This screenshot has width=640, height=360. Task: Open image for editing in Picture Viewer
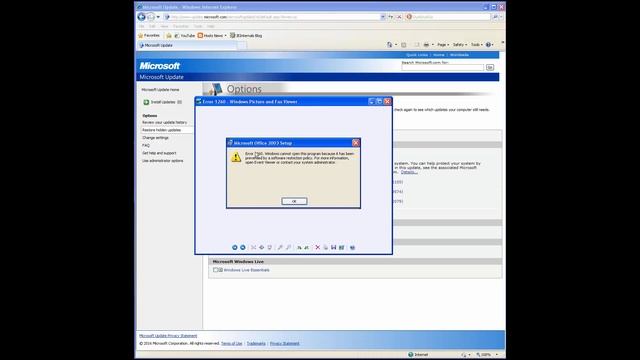click(x=342, y=247)
